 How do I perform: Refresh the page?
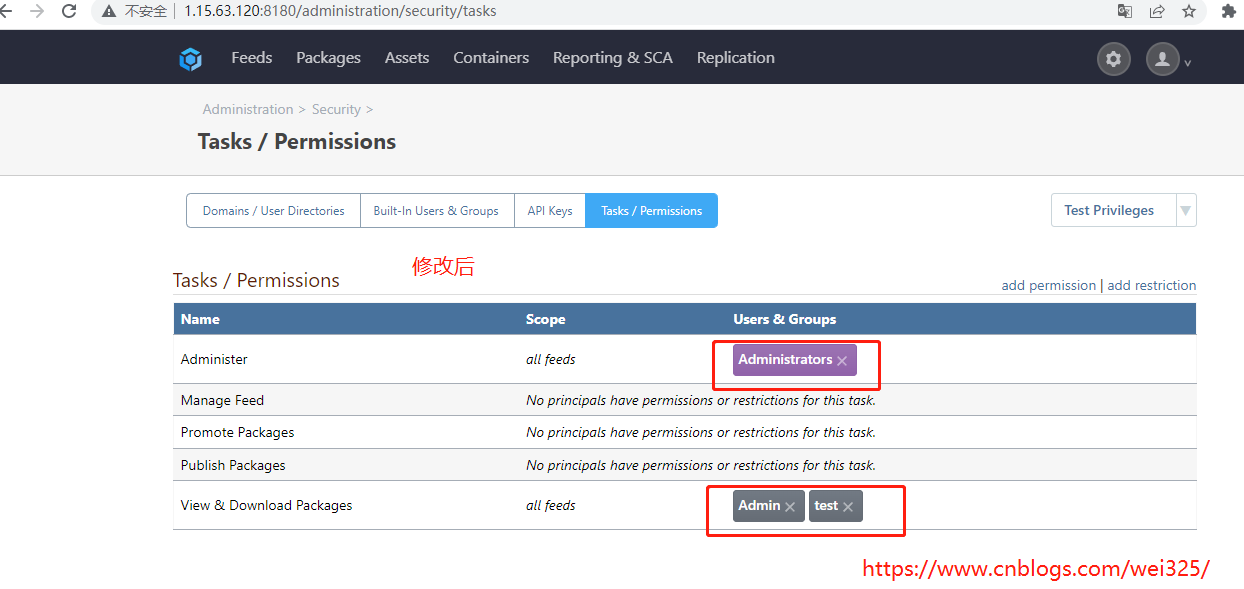(67, 11)
